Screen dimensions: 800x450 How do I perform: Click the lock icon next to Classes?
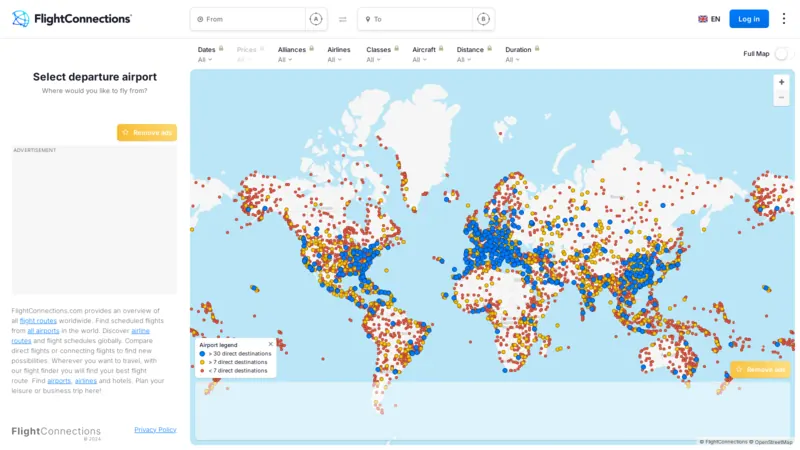(x=396, y=48)
